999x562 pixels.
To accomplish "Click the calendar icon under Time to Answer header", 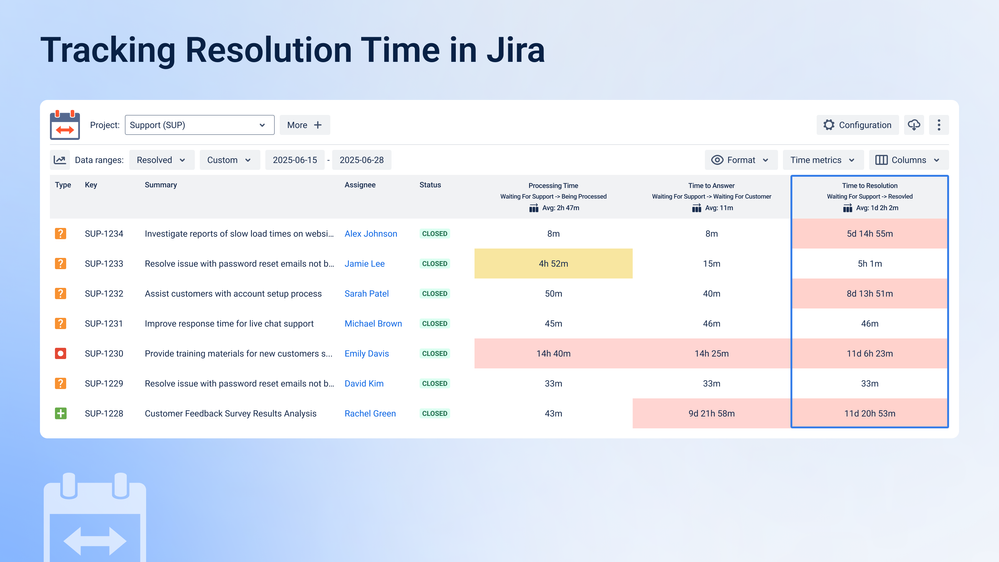I will [x=696, y=208].
